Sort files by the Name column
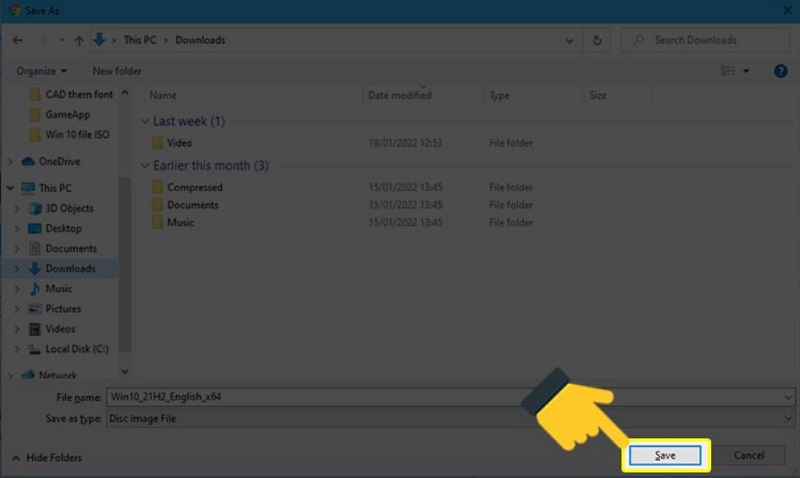This screenshot has height=478, width=800. coord(163,95)
